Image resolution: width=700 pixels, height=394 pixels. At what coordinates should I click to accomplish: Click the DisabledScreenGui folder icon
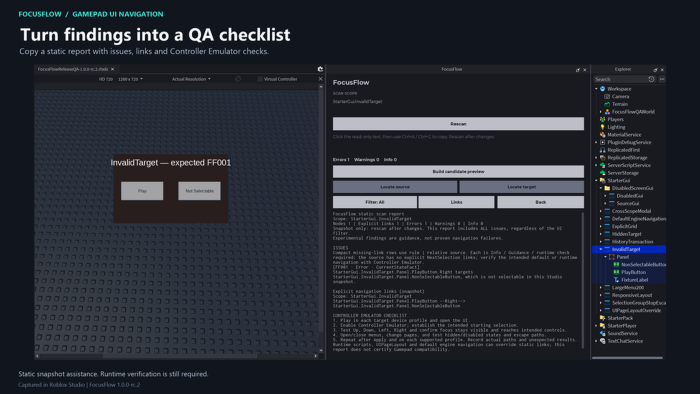tap(607, 188)
